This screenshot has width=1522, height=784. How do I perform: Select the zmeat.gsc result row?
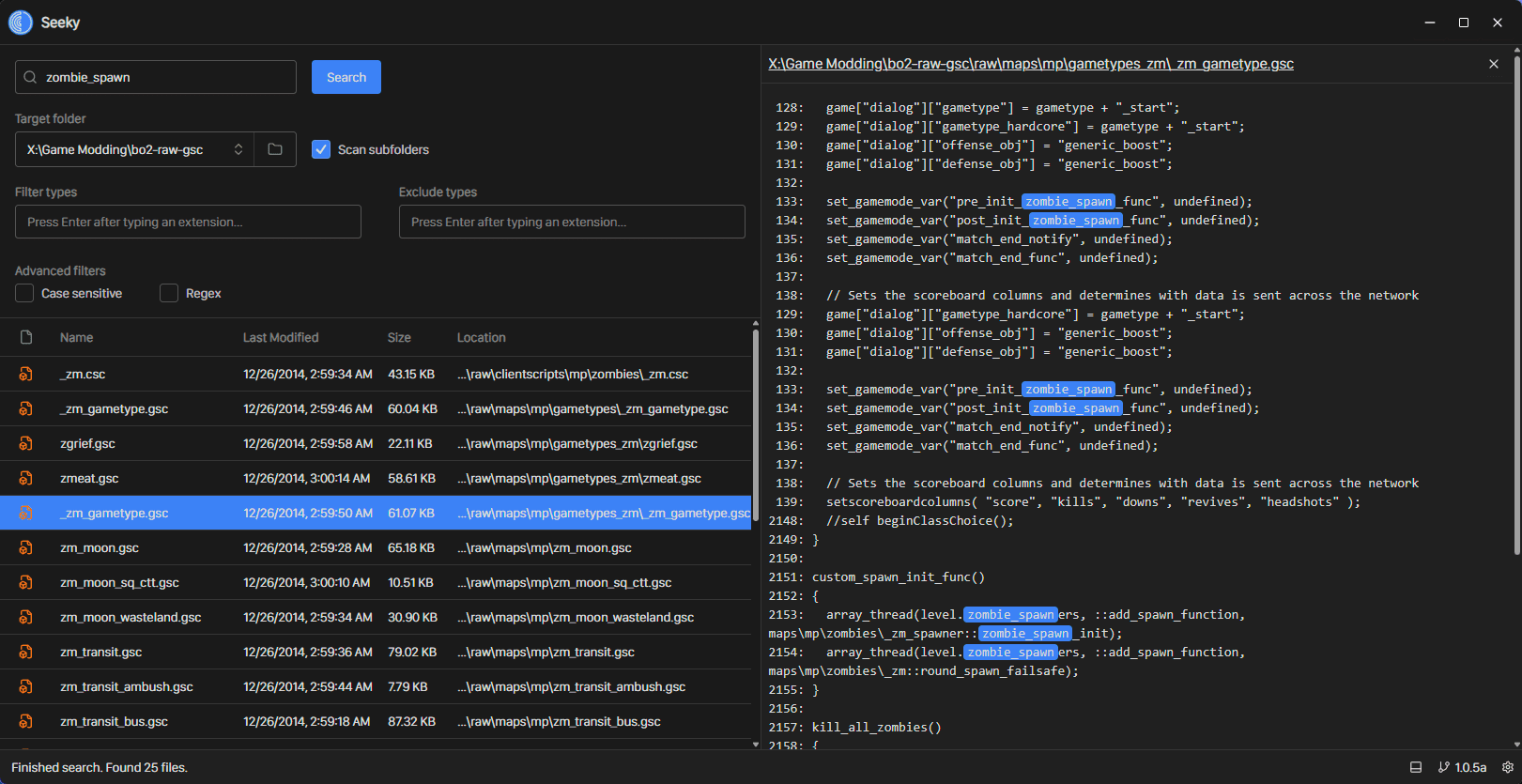pyautogui.click(x=376, y=478)
